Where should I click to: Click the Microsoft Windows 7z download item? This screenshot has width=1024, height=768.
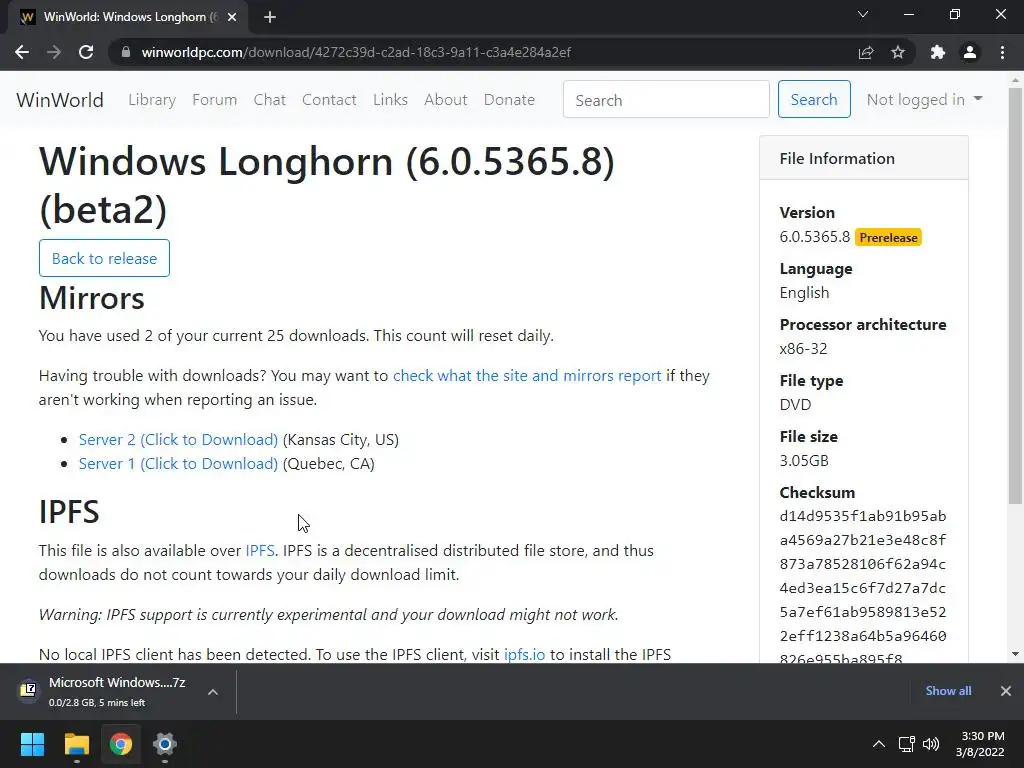tap(117, 691)
